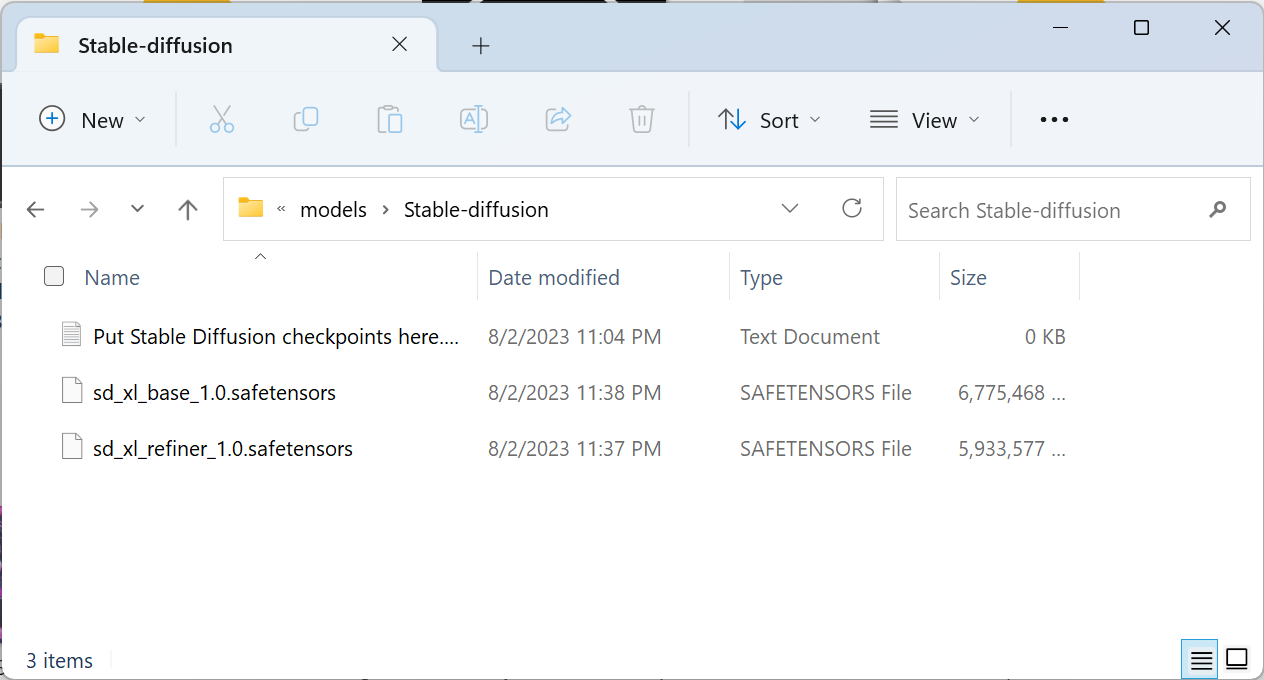The width and height of the screenshot is (1264, 680).
Task: Click the Paste clipboard icon
Action: point(389,120)
